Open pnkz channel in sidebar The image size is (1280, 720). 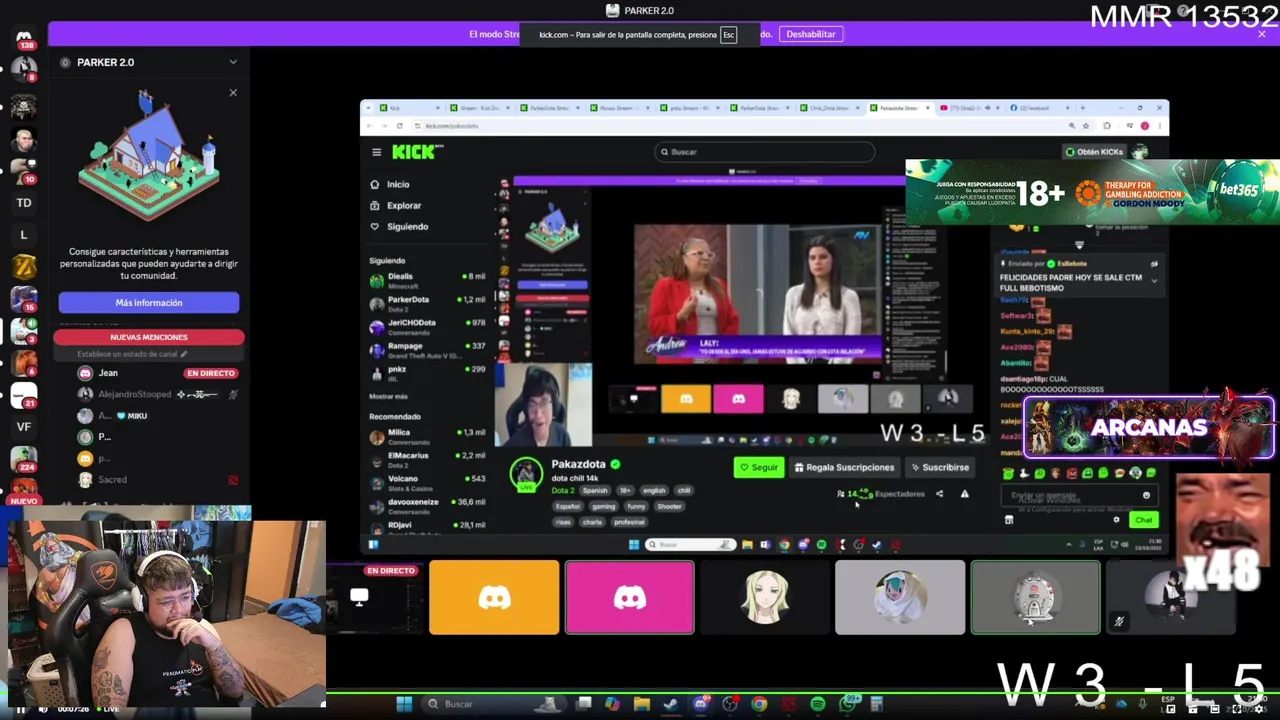[428, 372]
